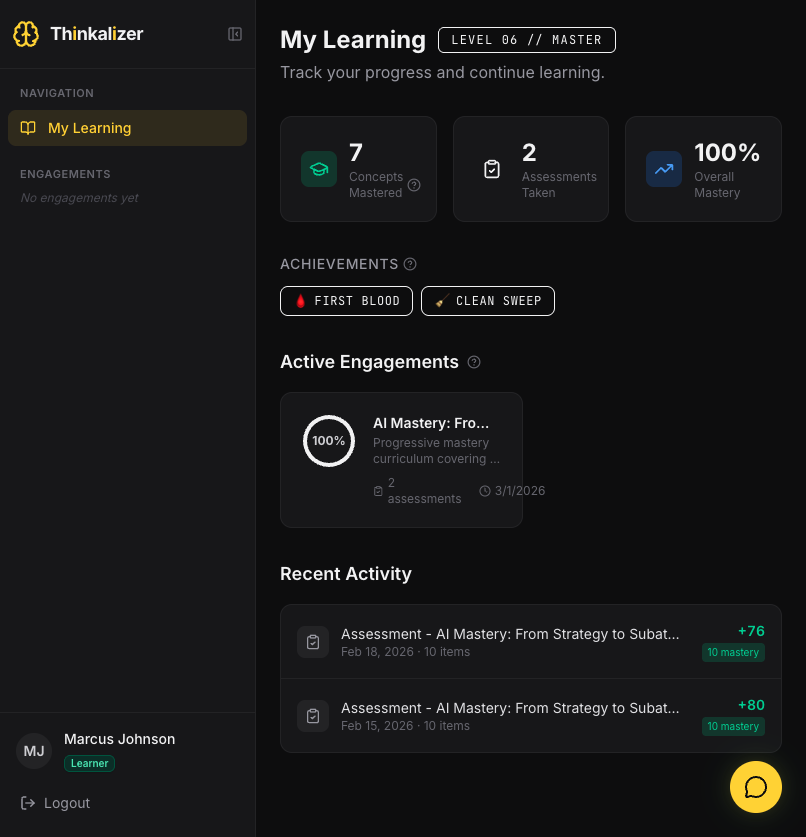
Task: Click Logout at the bottom of the sidebar
Action: tap(67, 803)
